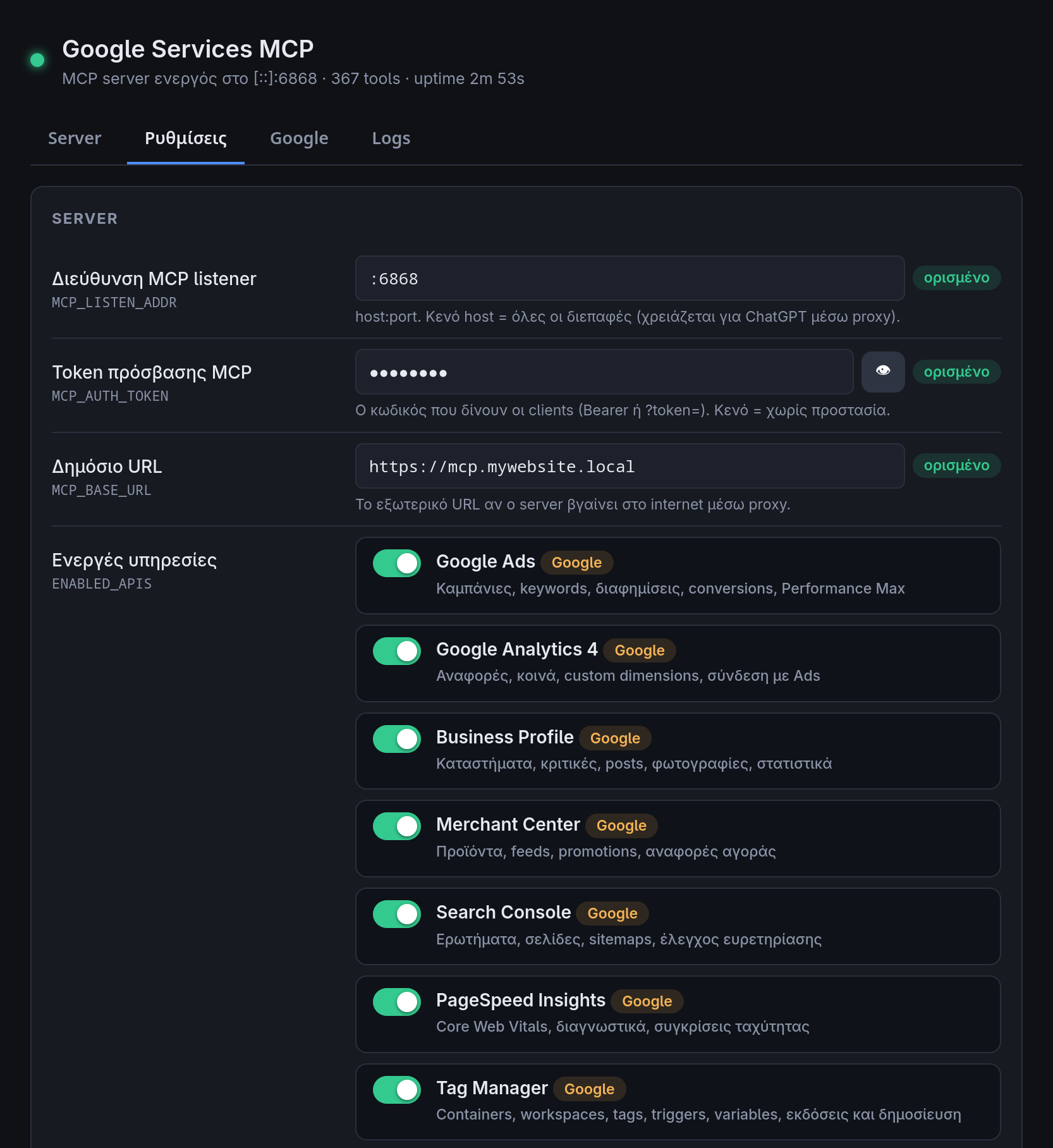The image size is (1053, 1148).
Task: Click the Ερωτήματα, σελίδες description
Action: (629, 940)
